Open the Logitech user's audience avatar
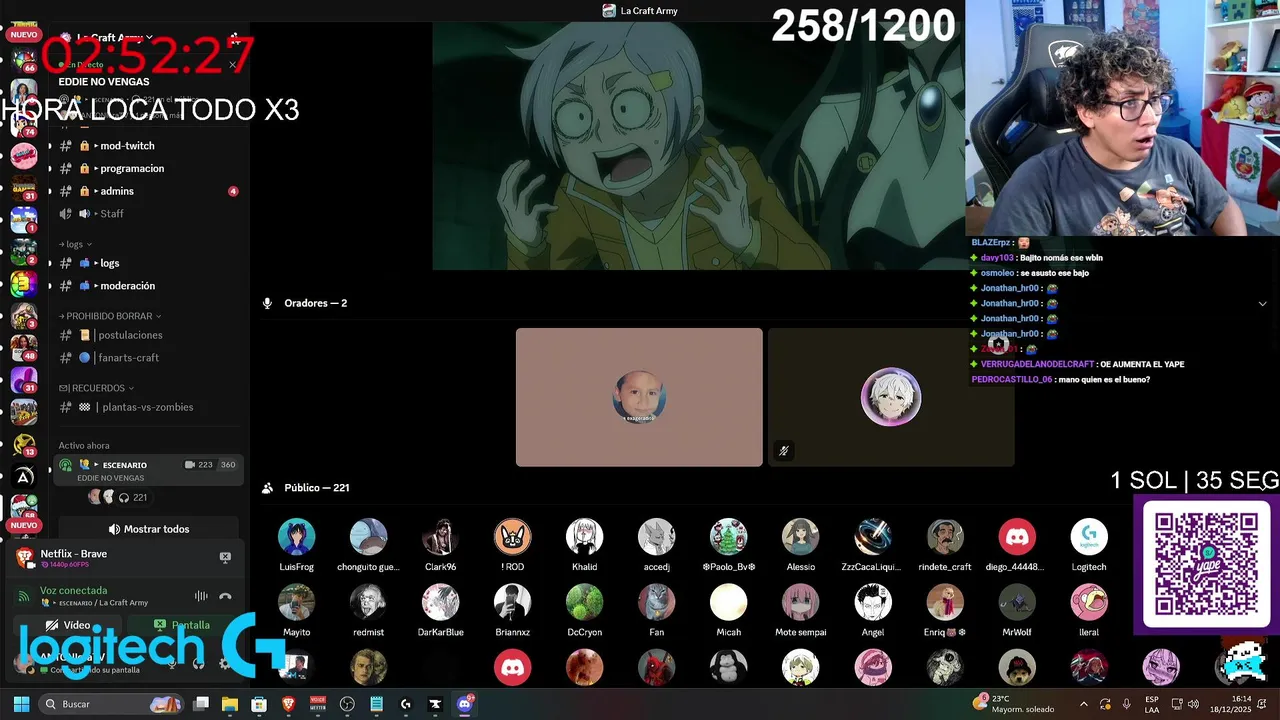The width and height of the screenshot is (1280, 720). (1089, 537)
